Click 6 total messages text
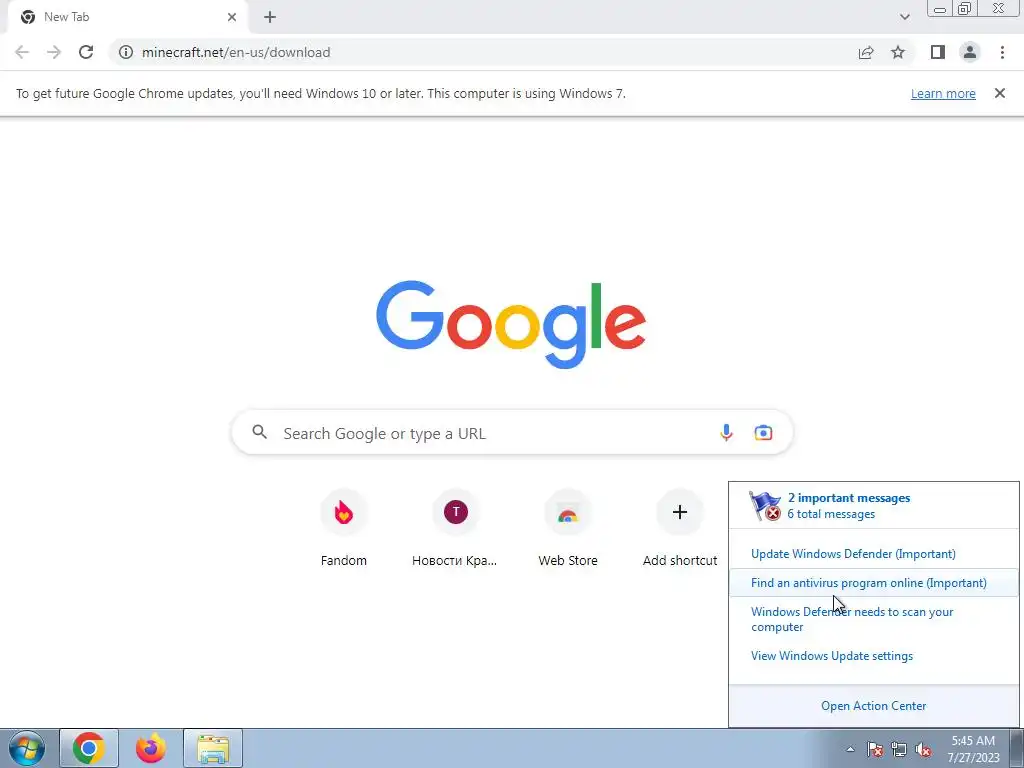 click(x=831, y=514)
